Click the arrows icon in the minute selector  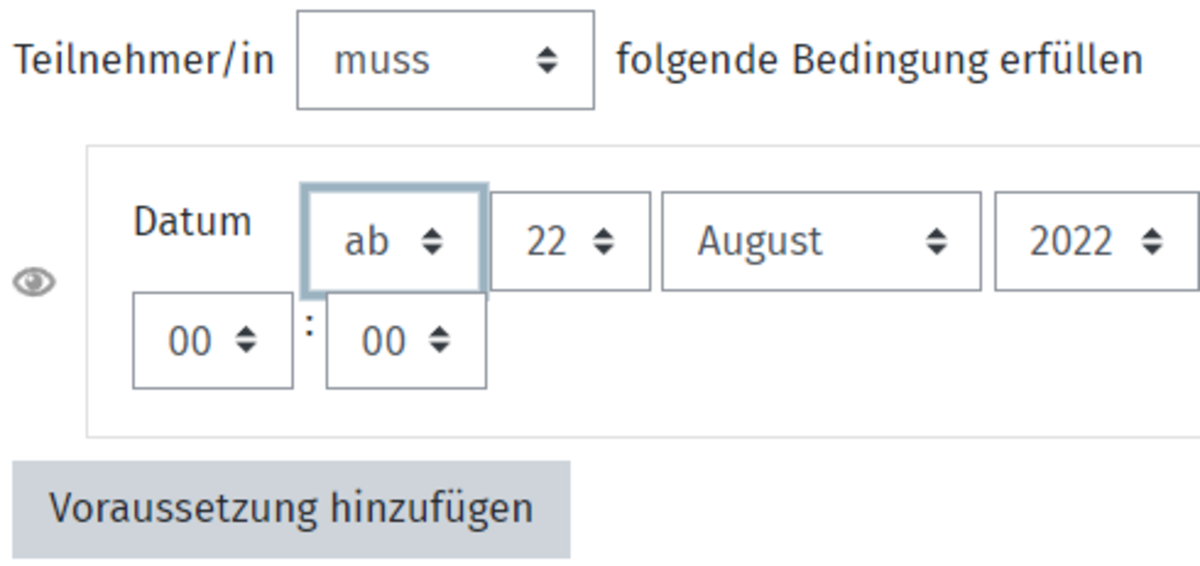tap(439, 341)
